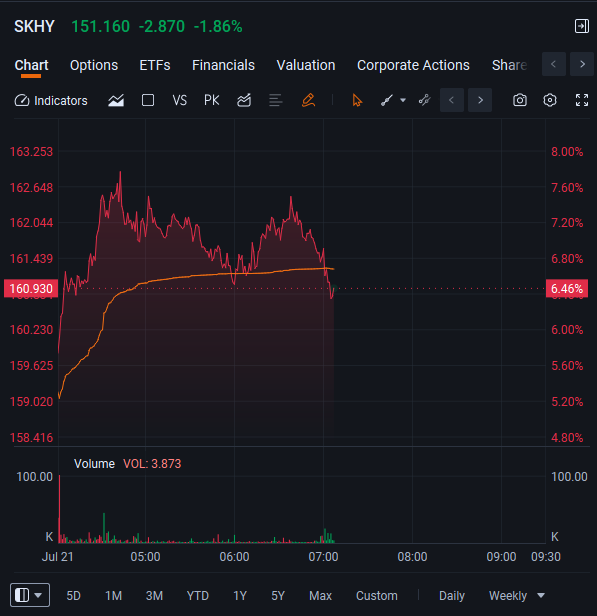
Task: Open the Financials tab
Action: (x=223, y=65)
